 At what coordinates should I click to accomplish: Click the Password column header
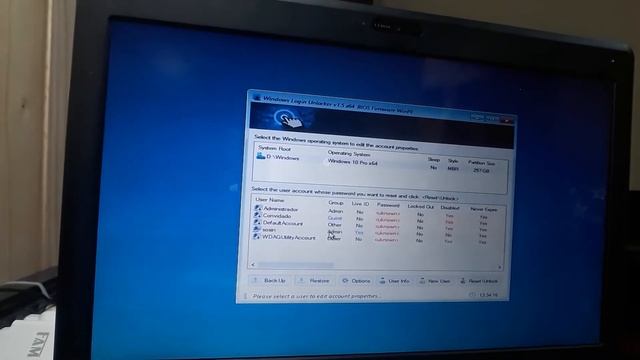pos(388,205)
